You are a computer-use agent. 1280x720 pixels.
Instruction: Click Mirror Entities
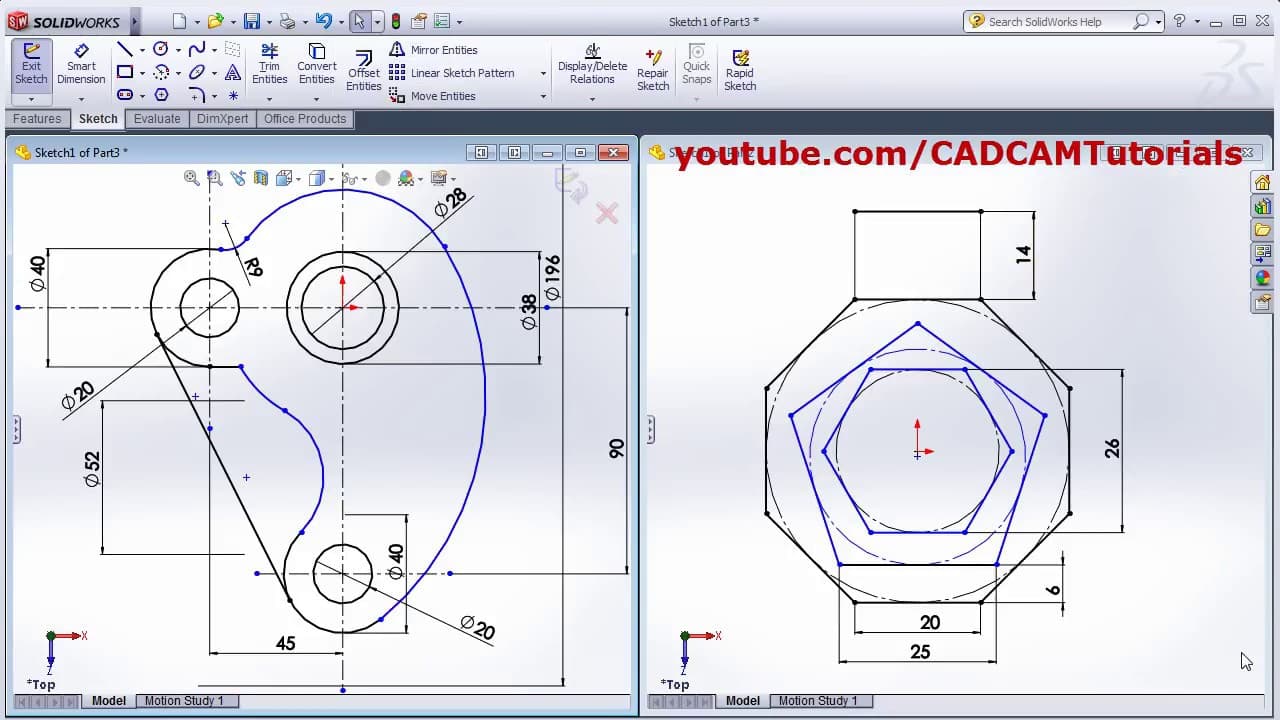pos(433,50)
